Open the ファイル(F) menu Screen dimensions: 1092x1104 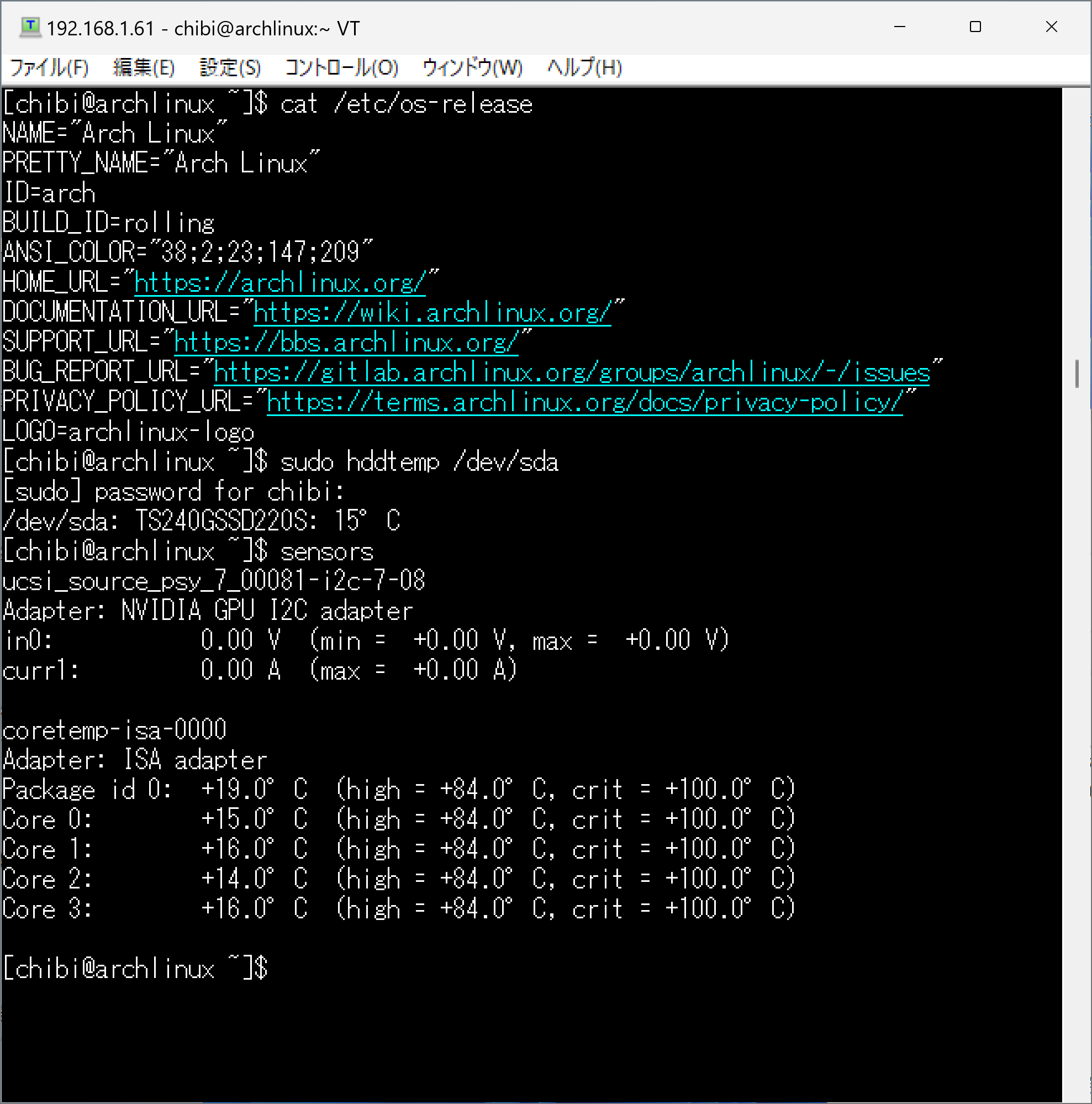49,68
